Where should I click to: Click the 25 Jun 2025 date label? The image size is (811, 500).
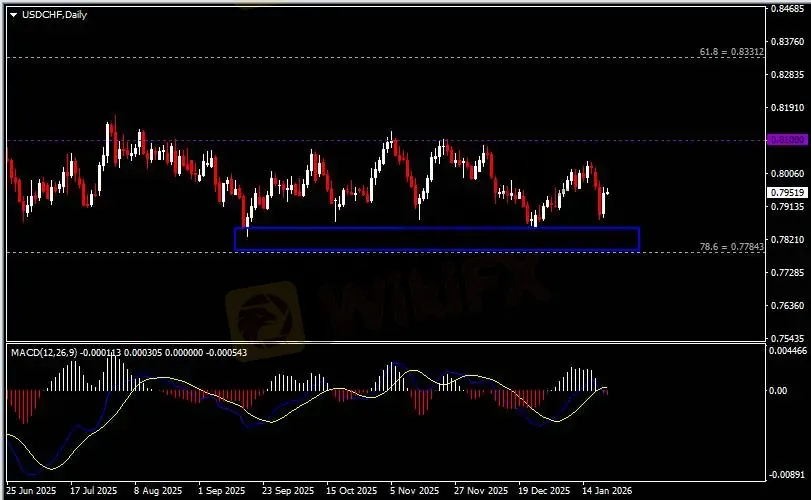pos(31,490)
